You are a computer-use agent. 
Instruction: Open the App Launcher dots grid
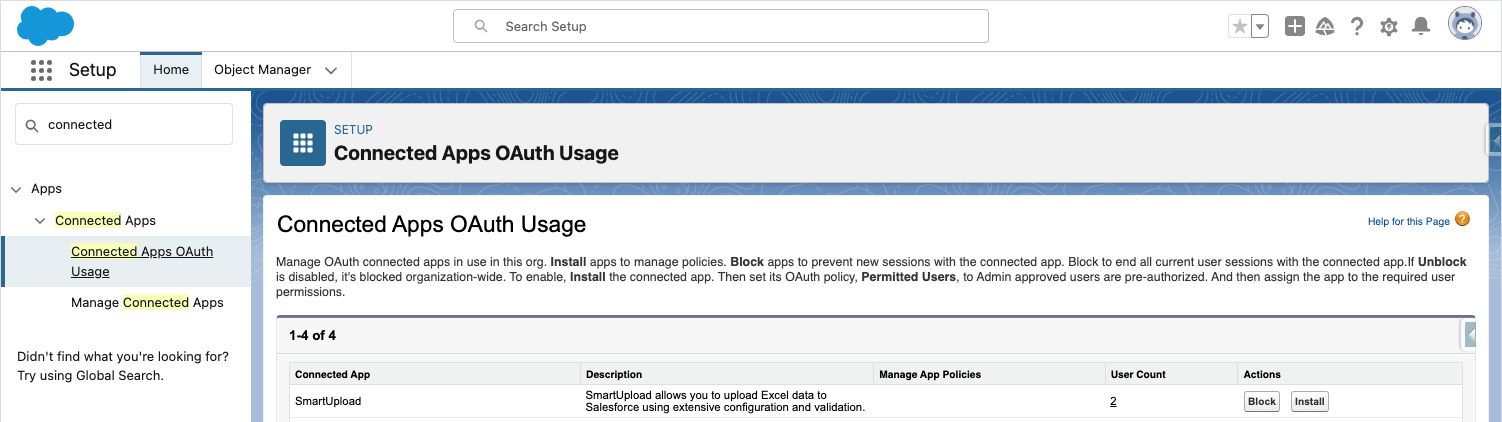point(41,70)
